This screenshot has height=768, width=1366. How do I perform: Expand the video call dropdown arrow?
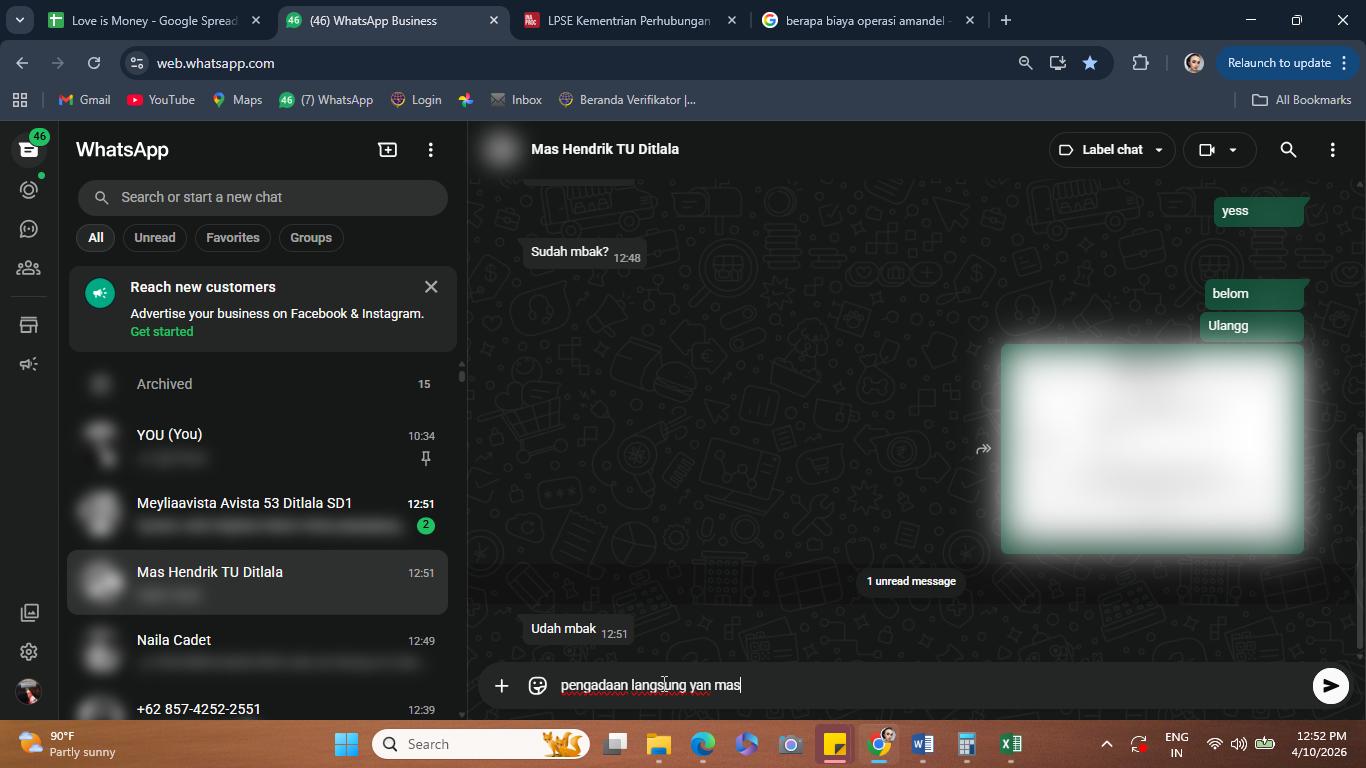[1233, 150]
